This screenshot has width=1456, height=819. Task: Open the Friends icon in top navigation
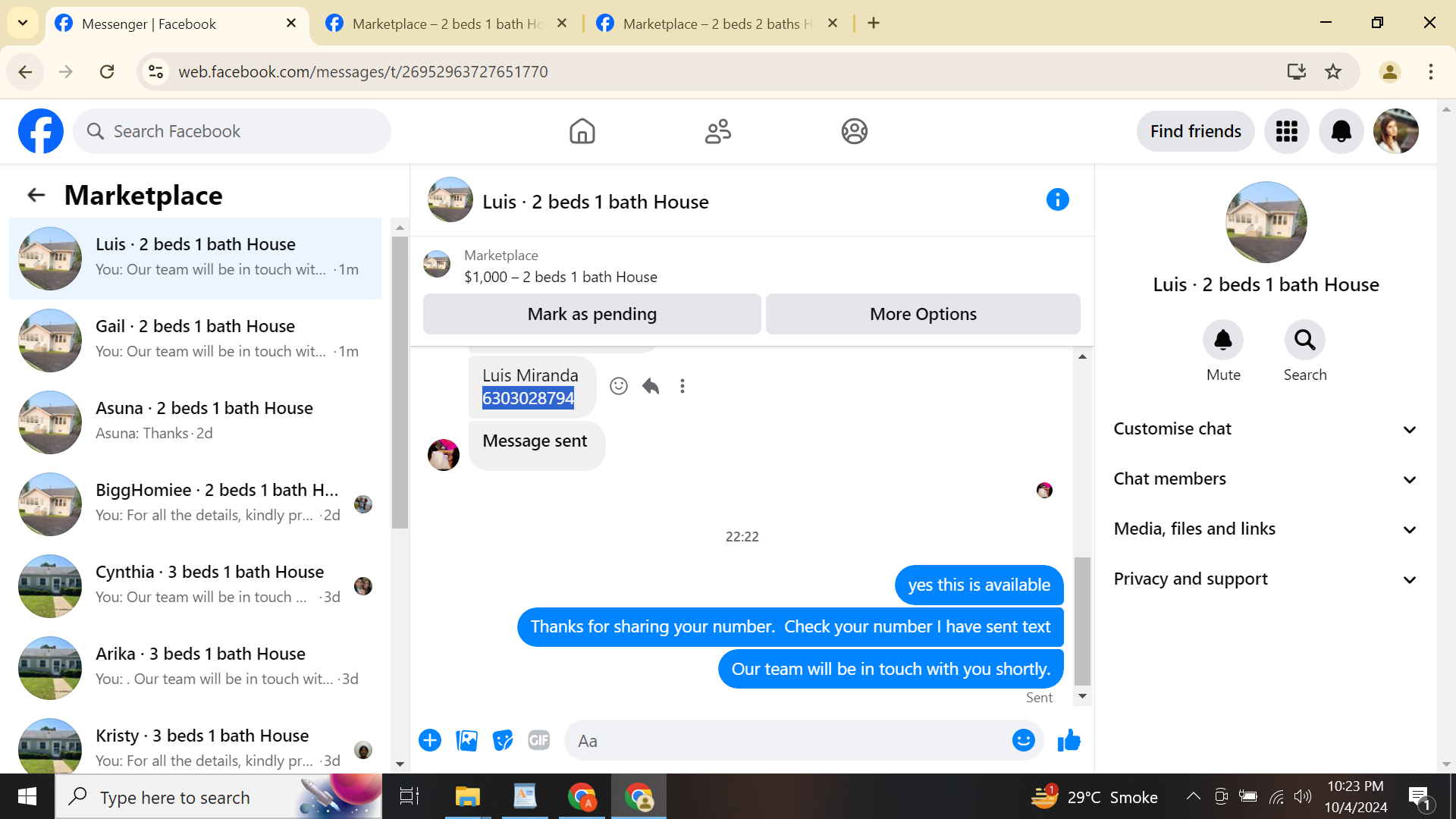coord(717,131)
